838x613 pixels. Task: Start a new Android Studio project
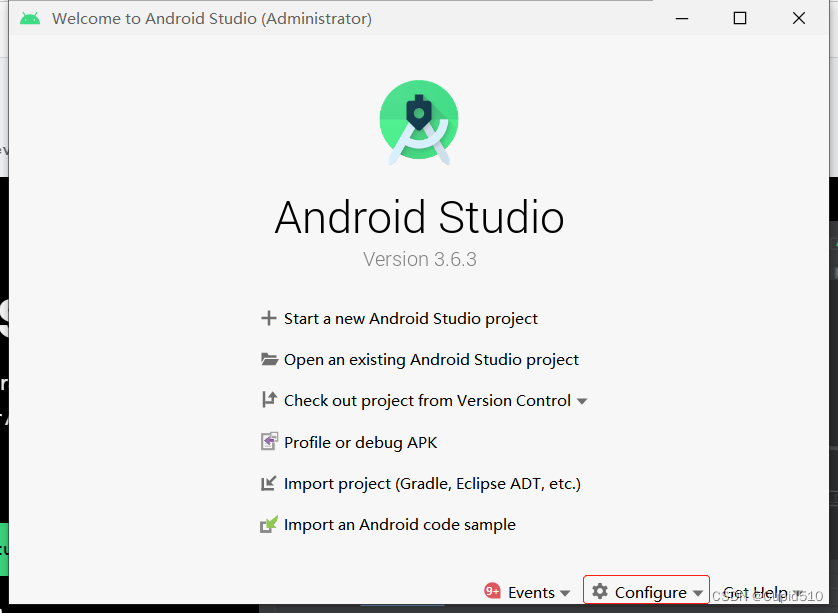click(x=410, y=319)
